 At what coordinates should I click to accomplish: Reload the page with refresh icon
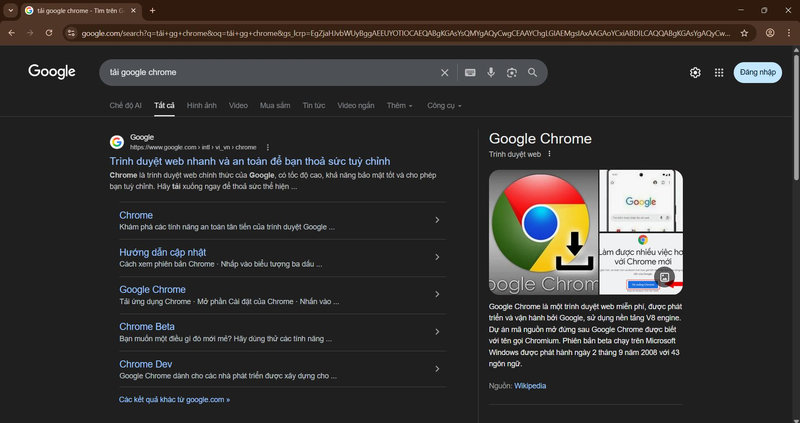(x=49, y=33)
